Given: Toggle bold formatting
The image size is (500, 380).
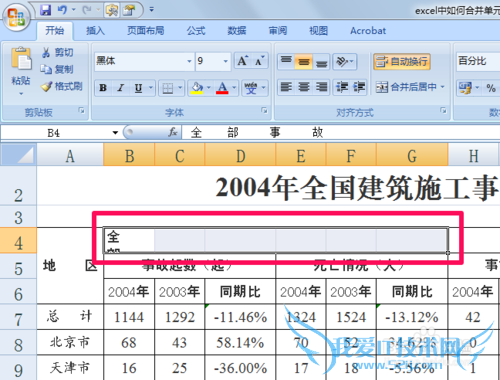Looking at the screenshot, I should coord(103,88).
